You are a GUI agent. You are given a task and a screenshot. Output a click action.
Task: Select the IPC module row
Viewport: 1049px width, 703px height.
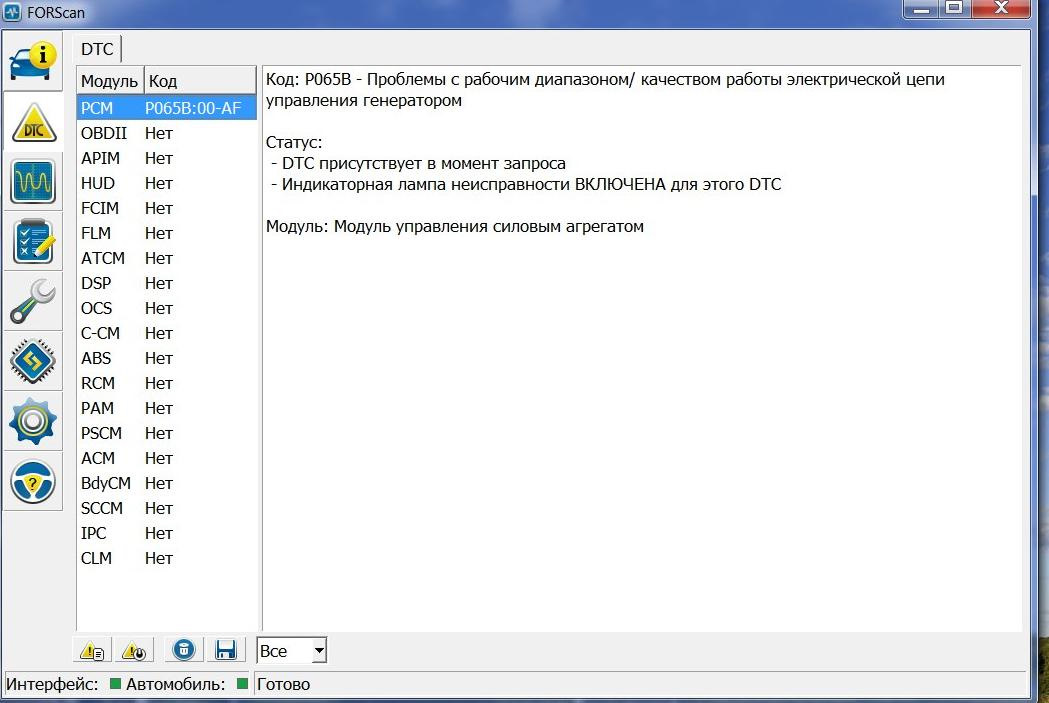(167, 533)
